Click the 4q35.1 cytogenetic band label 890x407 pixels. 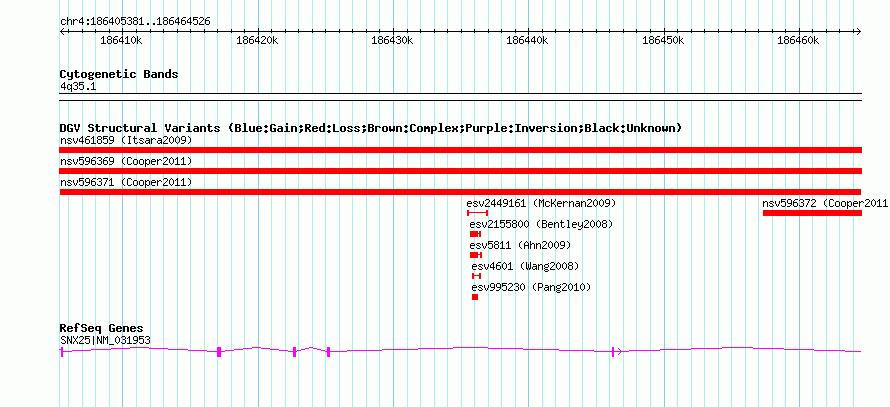[x=77, y=86]
